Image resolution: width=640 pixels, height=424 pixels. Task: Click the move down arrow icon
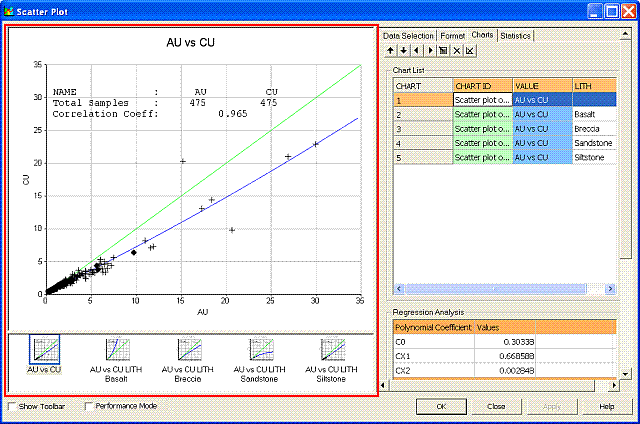tap(403, 50)
